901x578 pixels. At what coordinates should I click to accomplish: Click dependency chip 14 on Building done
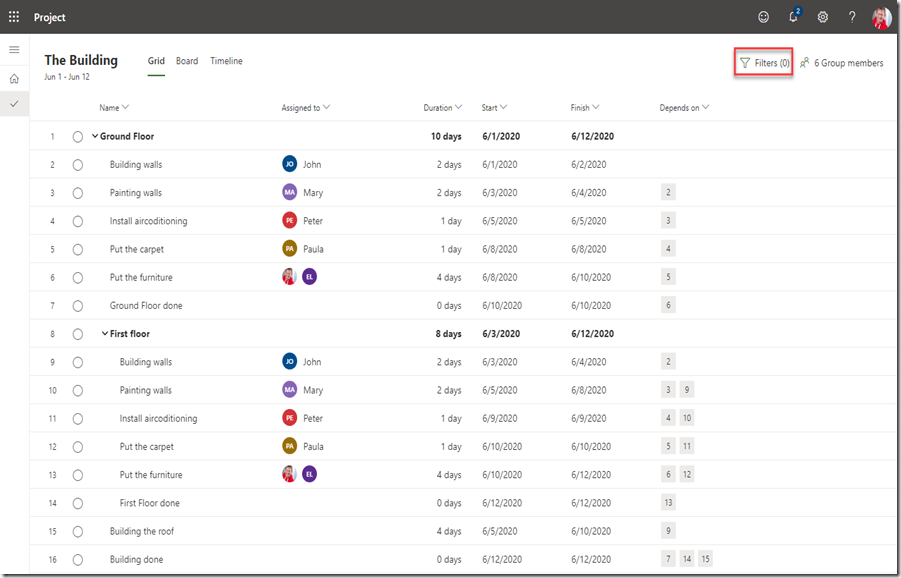(687, 559)
